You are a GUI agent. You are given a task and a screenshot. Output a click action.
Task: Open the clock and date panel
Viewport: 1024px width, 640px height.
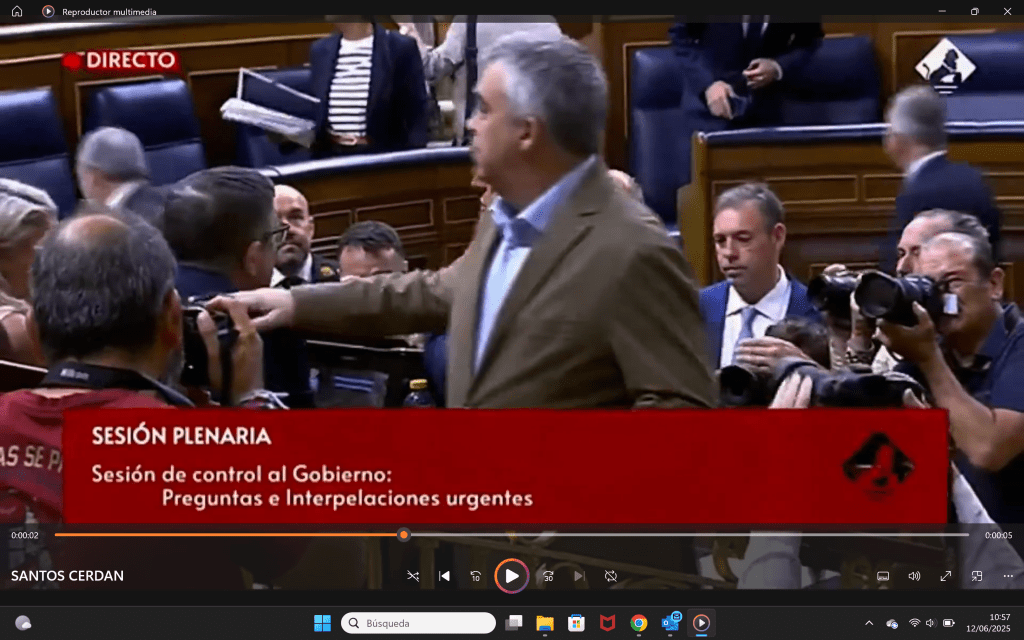(985, 623)
